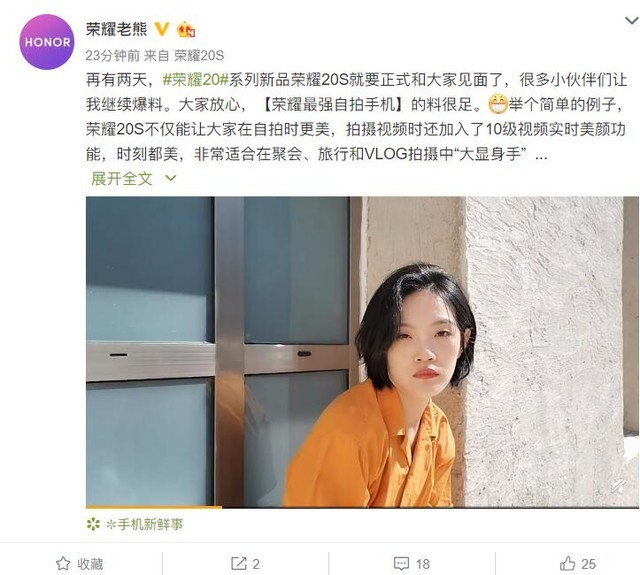Open the 手机新鲜事 topic tag
Viewport: 640px width, 575px height.
[x=144, y=524]
